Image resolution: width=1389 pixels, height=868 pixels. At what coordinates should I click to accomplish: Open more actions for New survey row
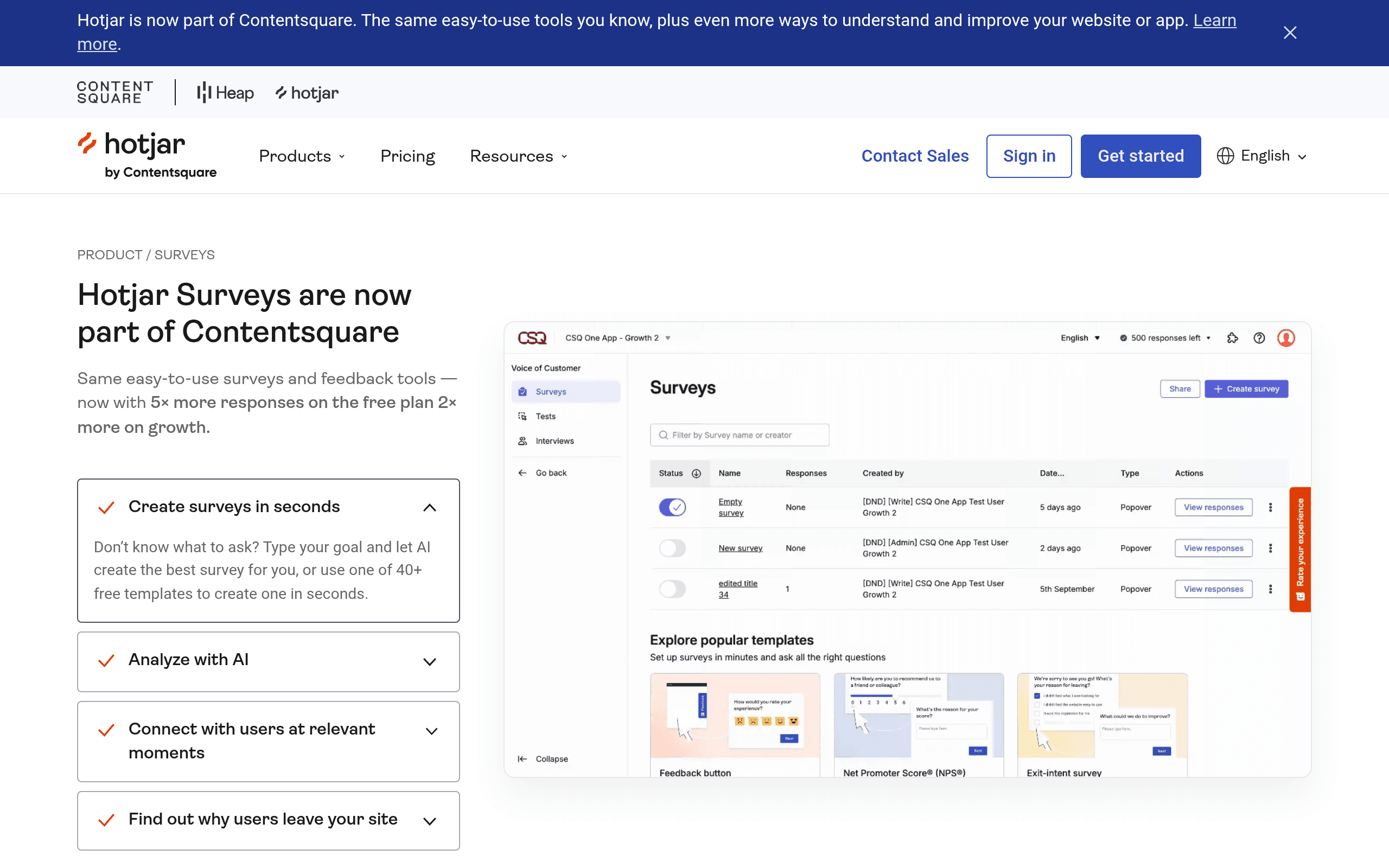pyautogui.click(x=1270, y=548)
